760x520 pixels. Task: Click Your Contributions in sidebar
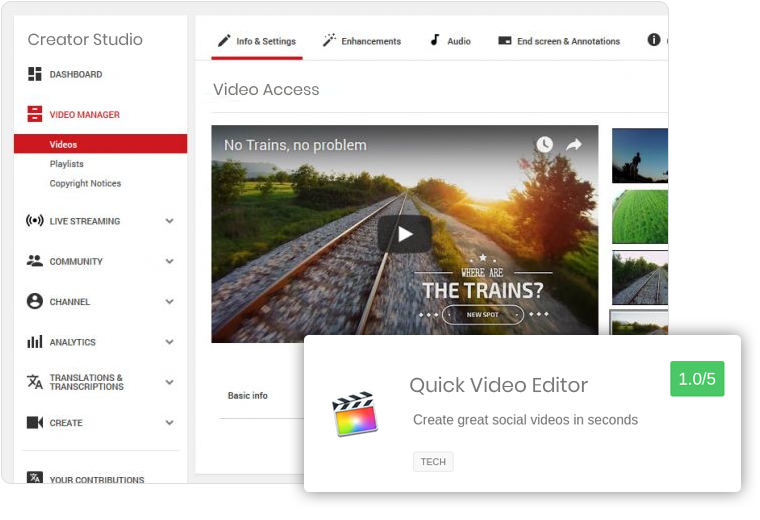[97, 479]
